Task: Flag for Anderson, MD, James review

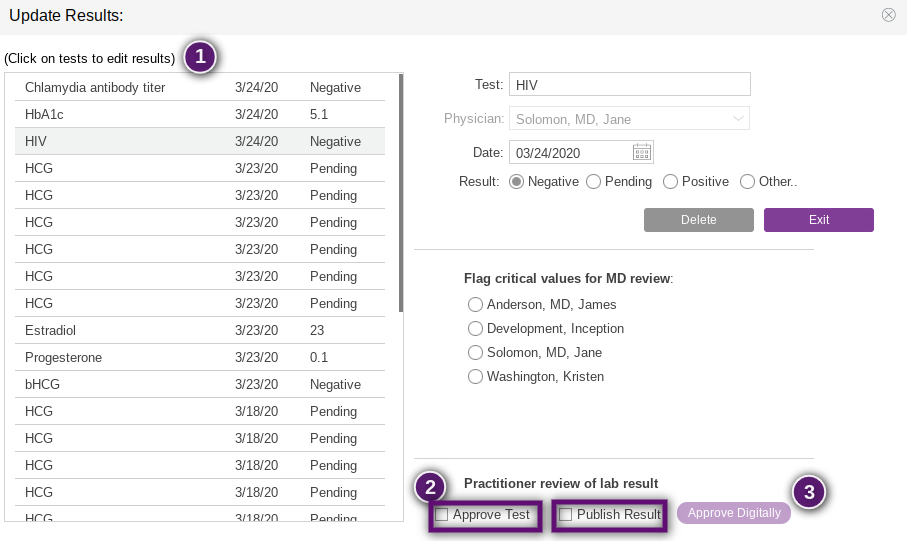Action: [x=475, y=304]
